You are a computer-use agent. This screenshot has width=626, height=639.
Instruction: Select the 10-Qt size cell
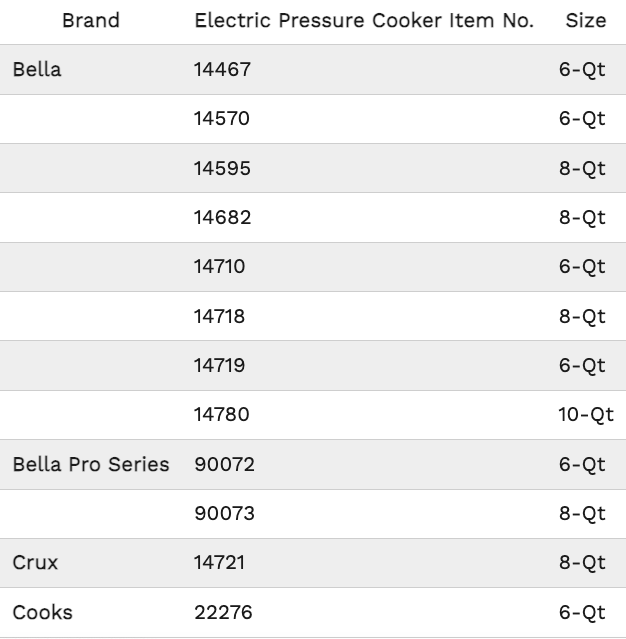coord(586,414)
